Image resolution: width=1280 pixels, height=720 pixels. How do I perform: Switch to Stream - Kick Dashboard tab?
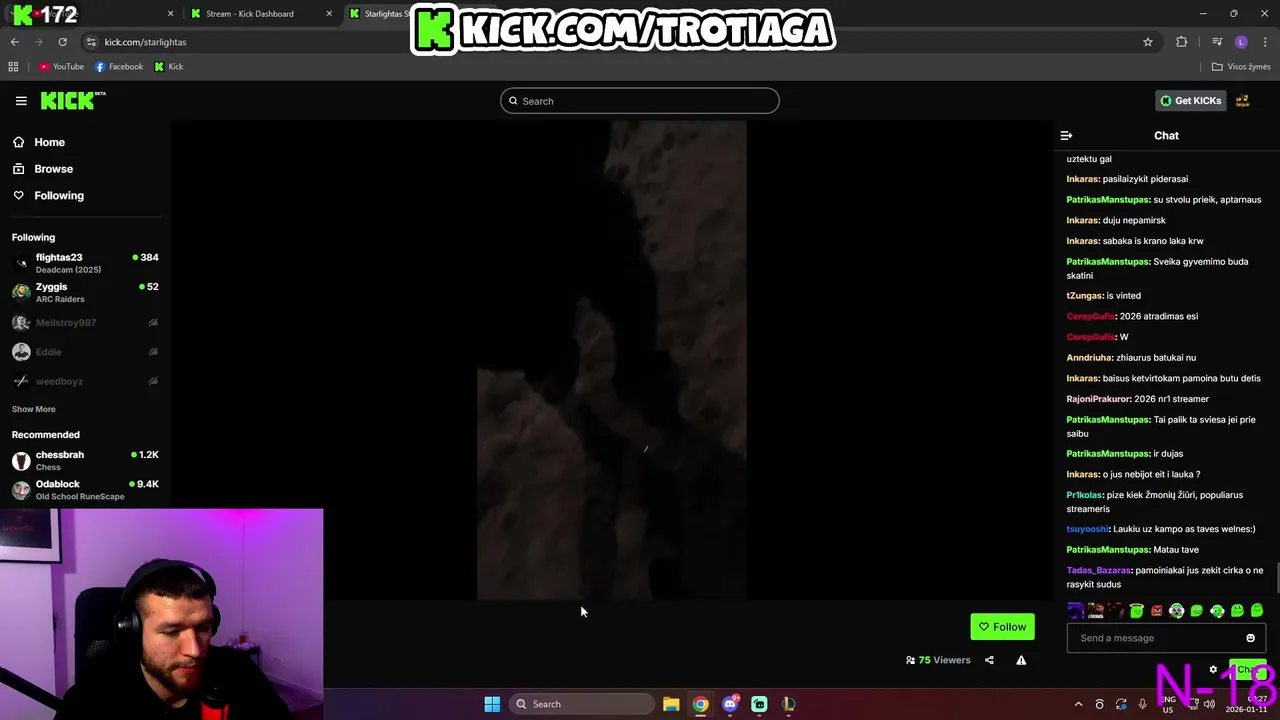click(250, 14)
